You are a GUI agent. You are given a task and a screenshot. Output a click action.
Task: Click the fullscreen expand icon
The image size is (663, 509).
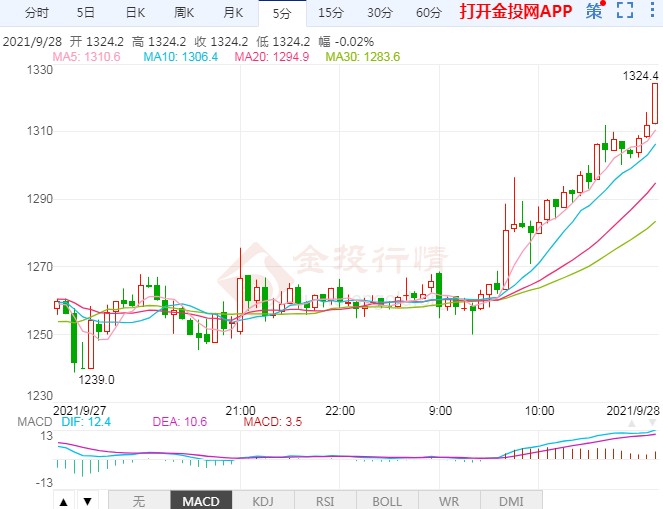(x=625, y=12)
